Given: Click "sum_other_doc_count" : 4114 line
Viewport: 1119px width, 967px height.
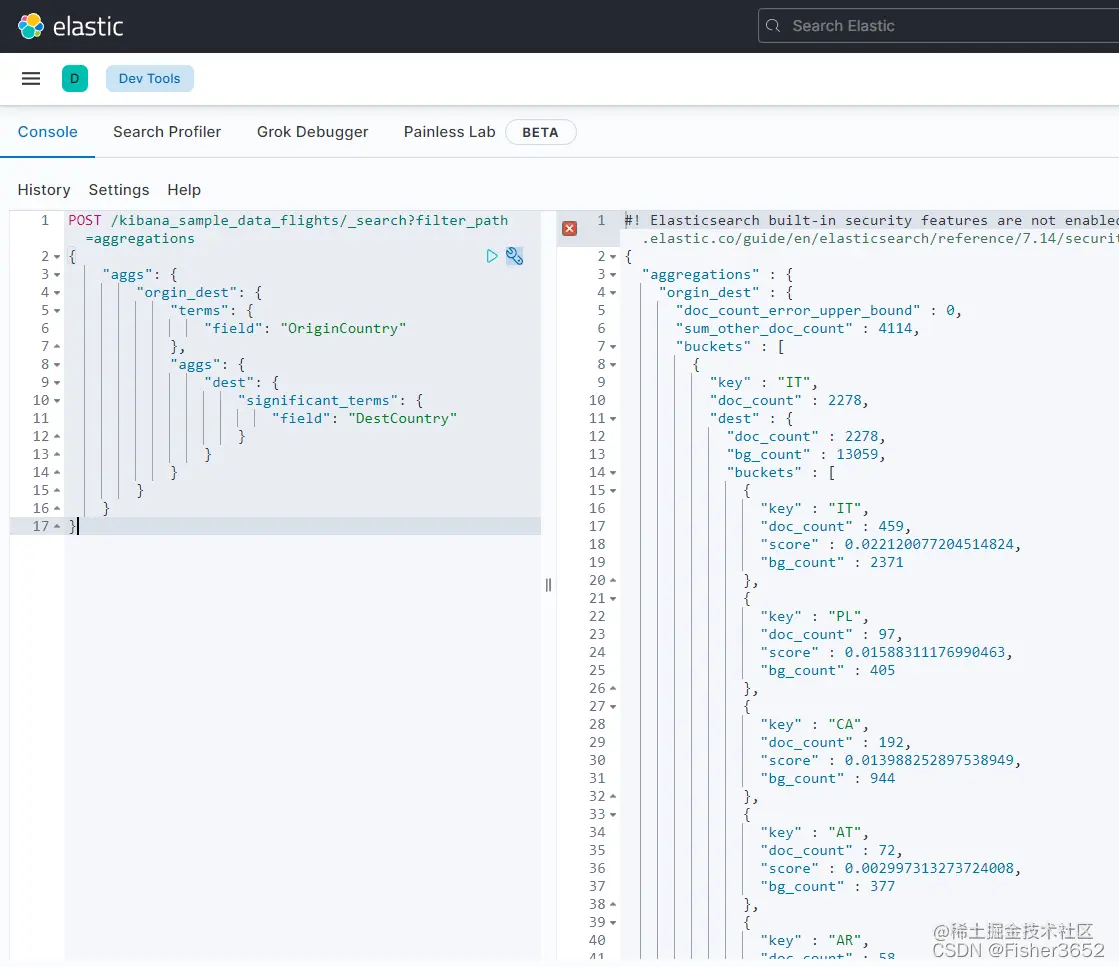Looking at the screenshot, I should [797, 328].
